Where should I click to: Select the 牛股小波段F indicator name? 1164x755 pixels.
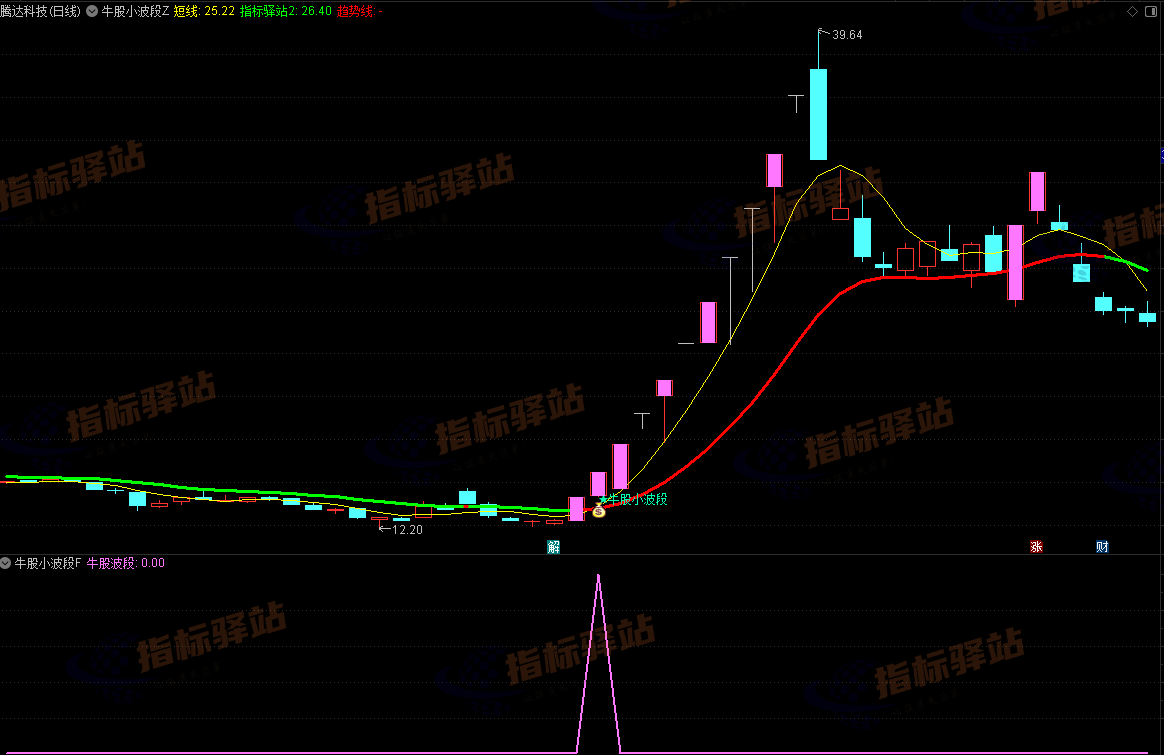48,563
